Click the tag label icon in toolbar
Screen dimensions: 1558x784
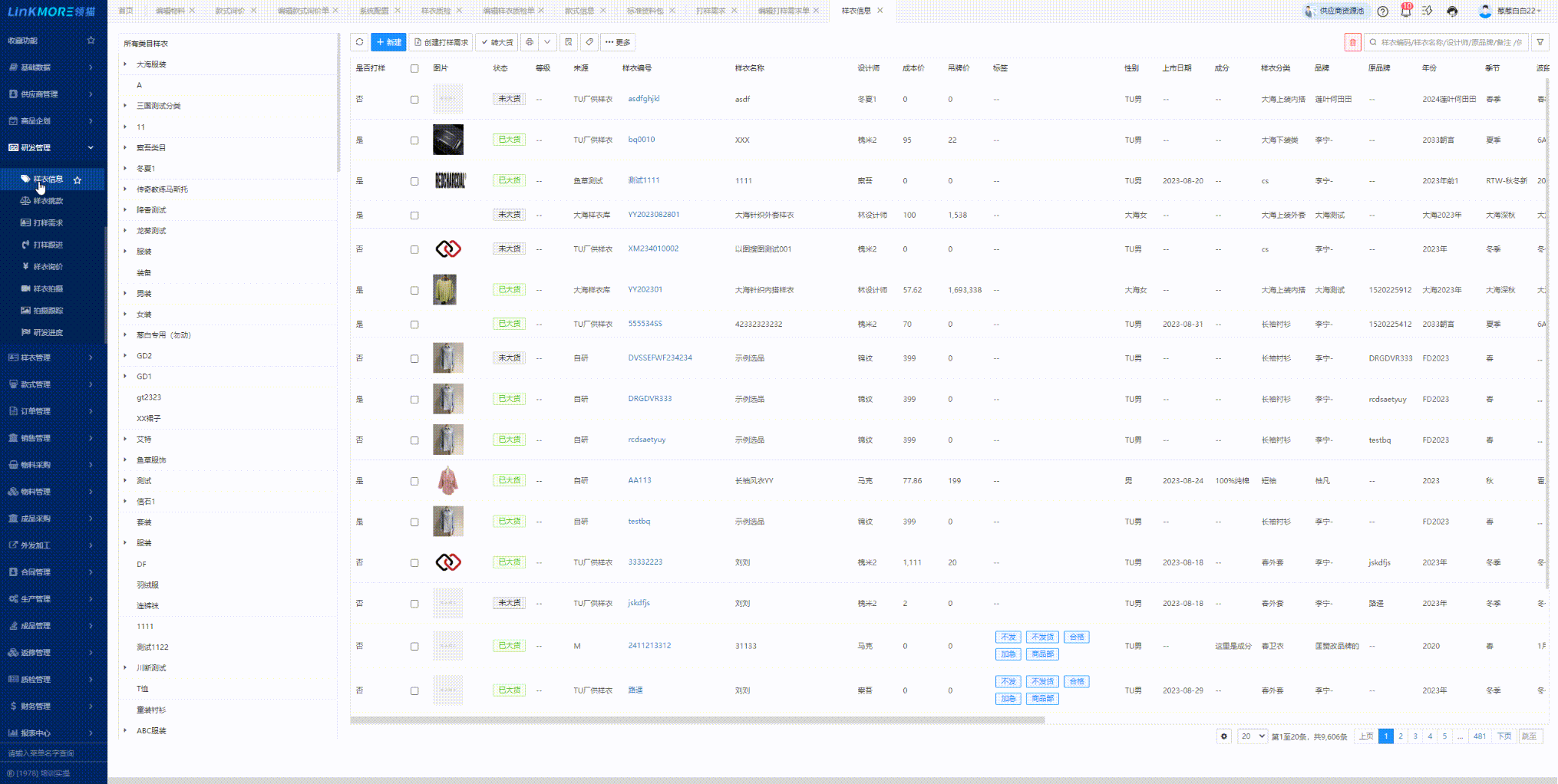[589, 42]
